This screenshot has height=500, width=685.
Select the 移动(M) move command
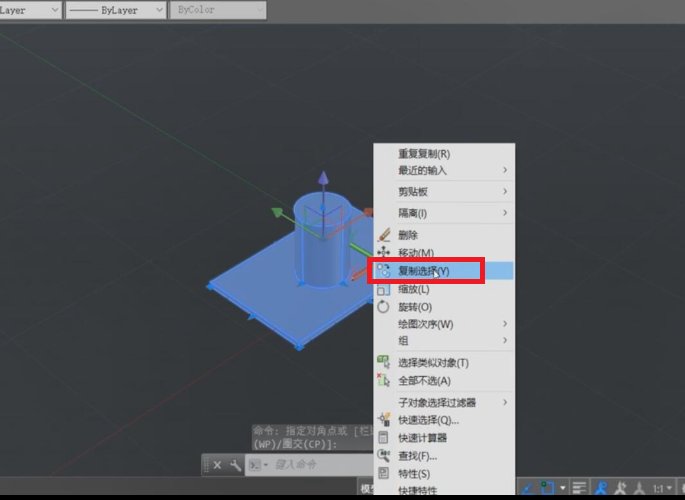click(x=444, y=253)
